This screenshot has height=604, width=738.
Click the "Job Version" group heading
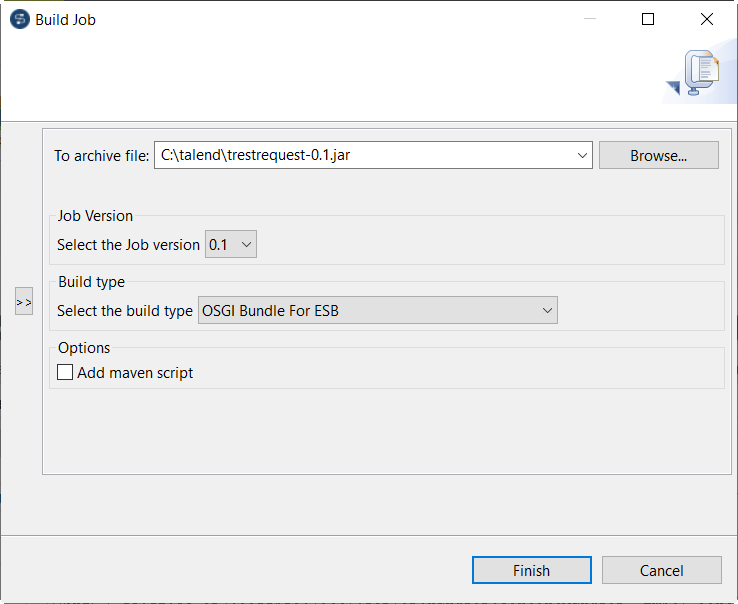coord(95,215)
